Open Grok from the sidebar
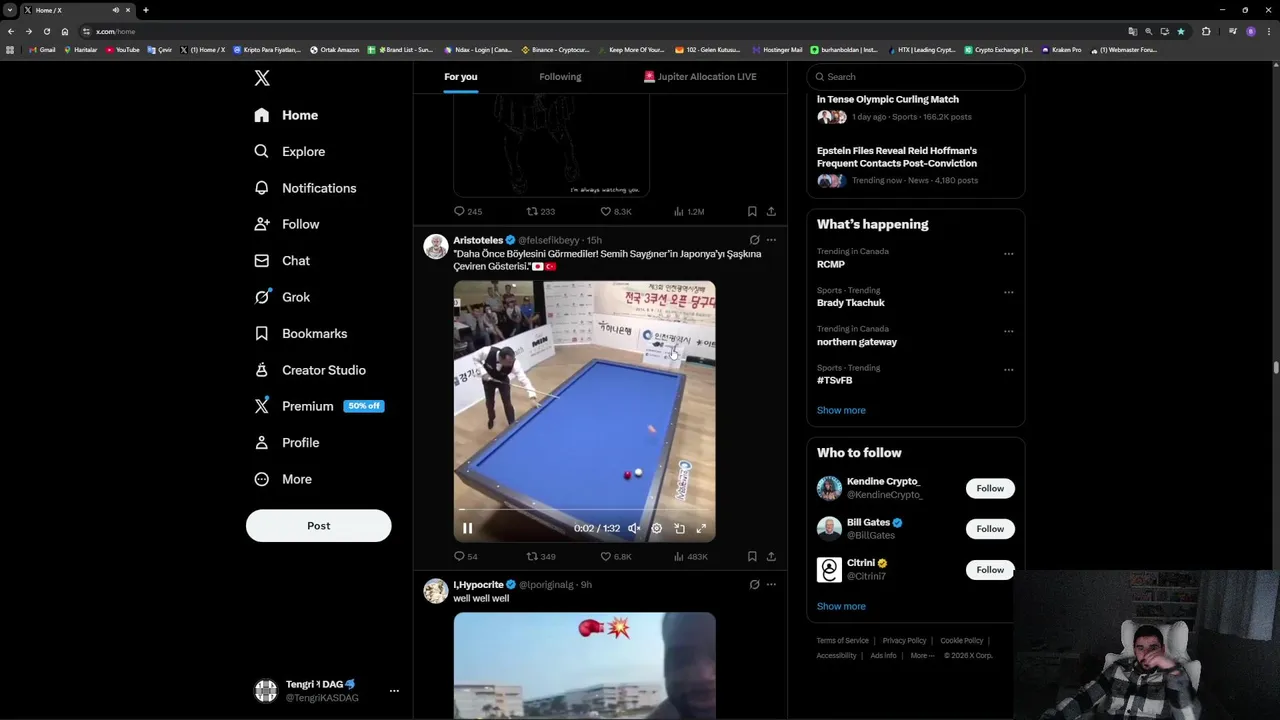The width and height of the screenshot is (1280, 720). 282,297
